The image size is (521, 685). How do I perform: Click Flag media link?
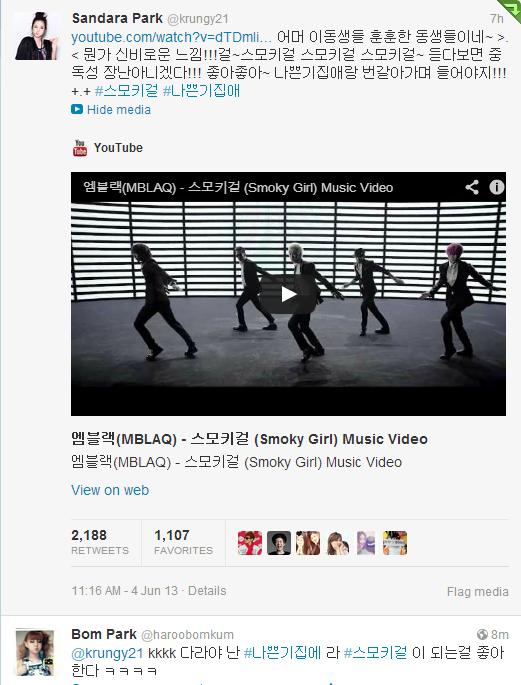[478, 592]
